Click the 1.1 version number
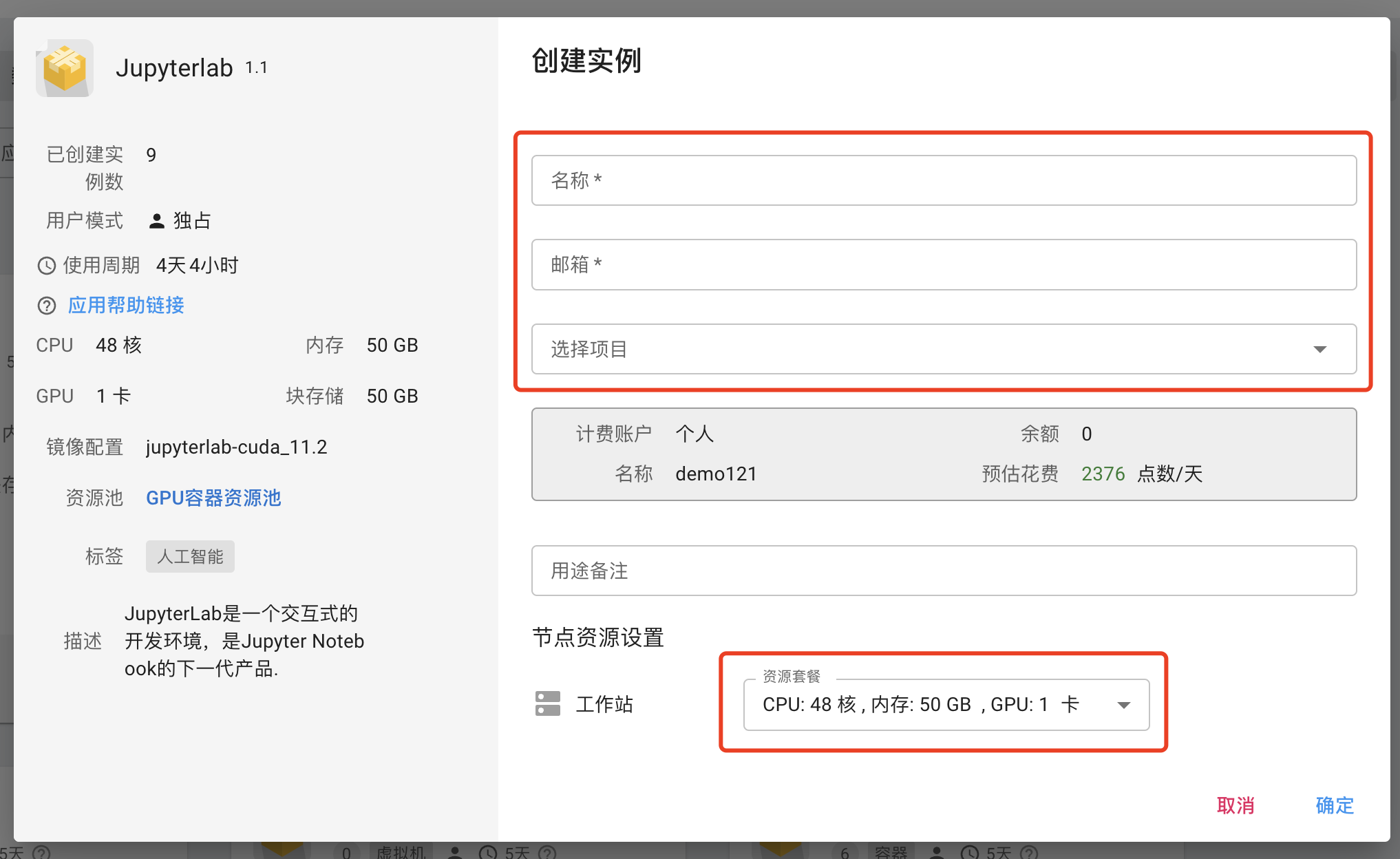This screenshot has width=1400, height=859. pos(256,67)
